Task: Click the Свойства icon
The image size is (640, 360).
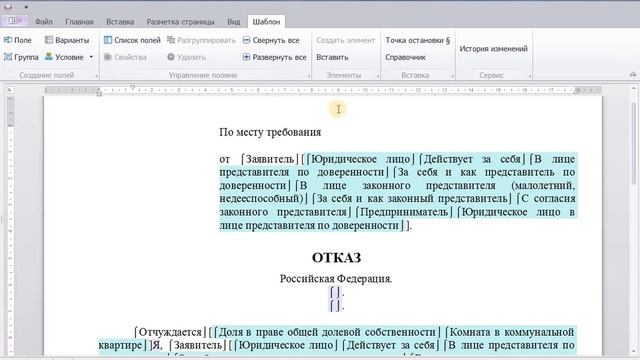Action: click(x=108, y=57)
